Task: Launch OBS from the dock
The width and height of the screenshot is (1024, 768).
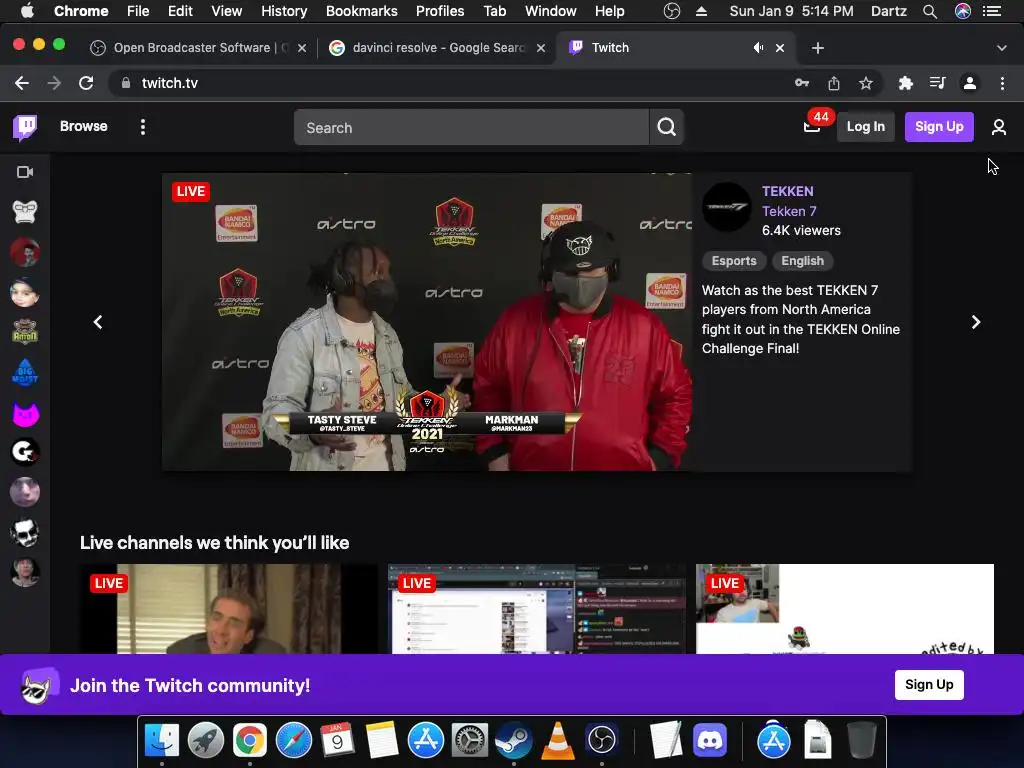Action: tap(602, 740)
